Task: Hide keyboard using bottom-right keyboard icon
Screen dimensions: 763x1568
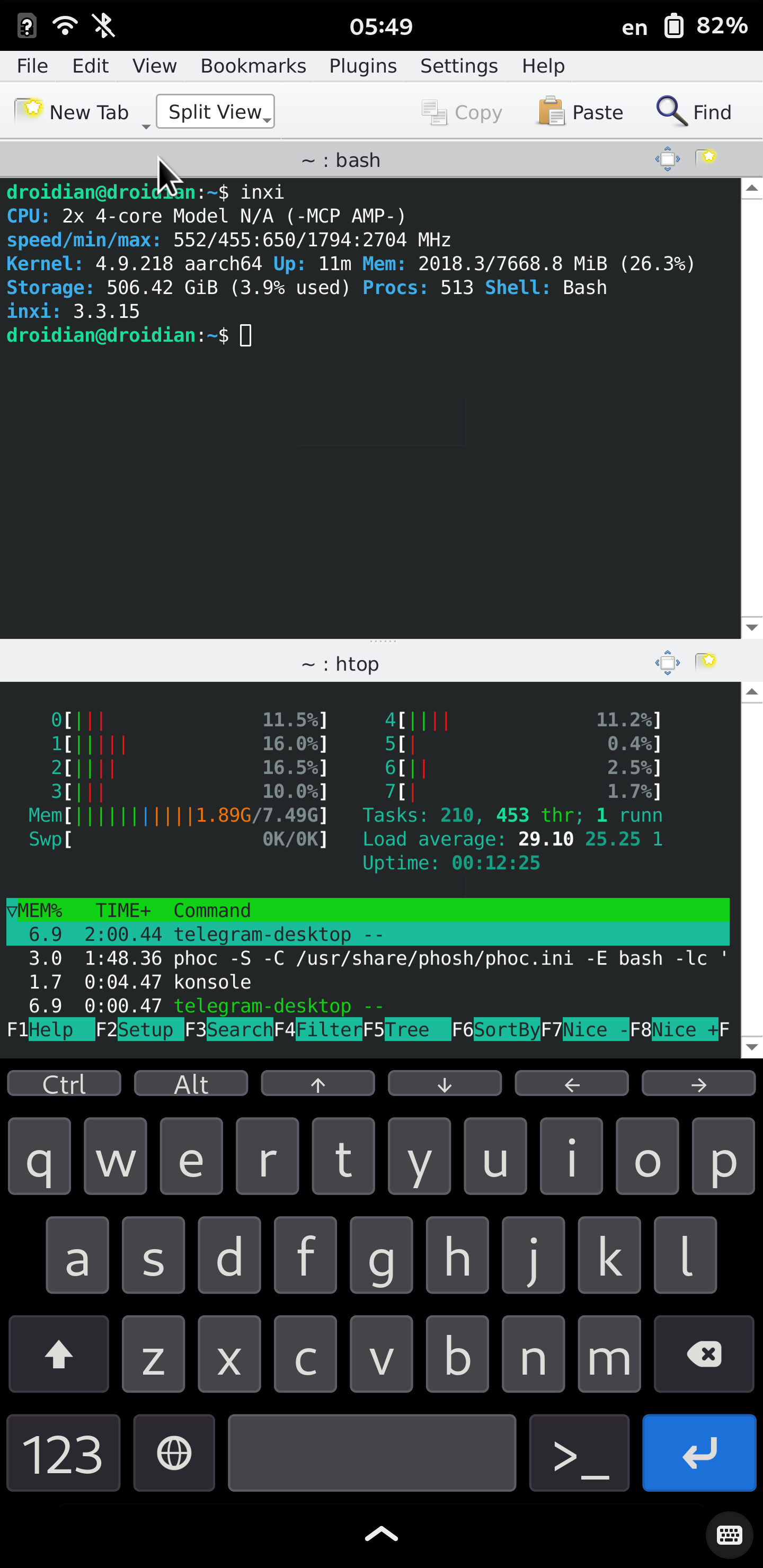Action: (729, 1535)
